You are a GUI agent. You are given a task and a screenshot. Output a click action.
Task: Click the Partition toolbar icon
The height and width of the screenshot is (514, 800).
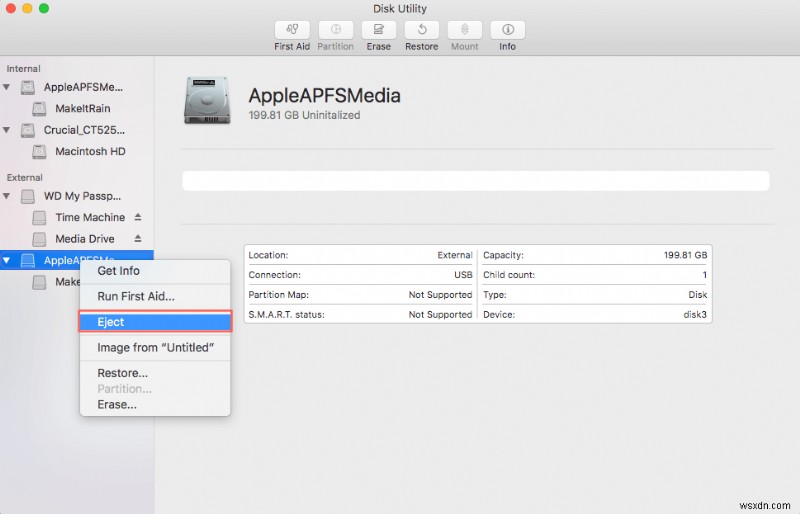(335, 30)
